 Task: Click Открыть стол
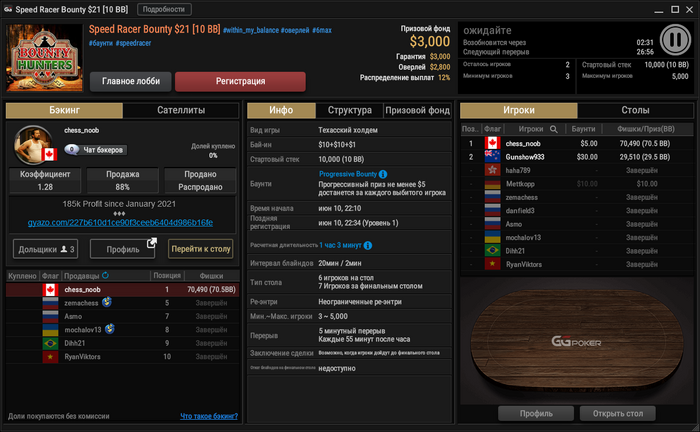pos(618,414)
